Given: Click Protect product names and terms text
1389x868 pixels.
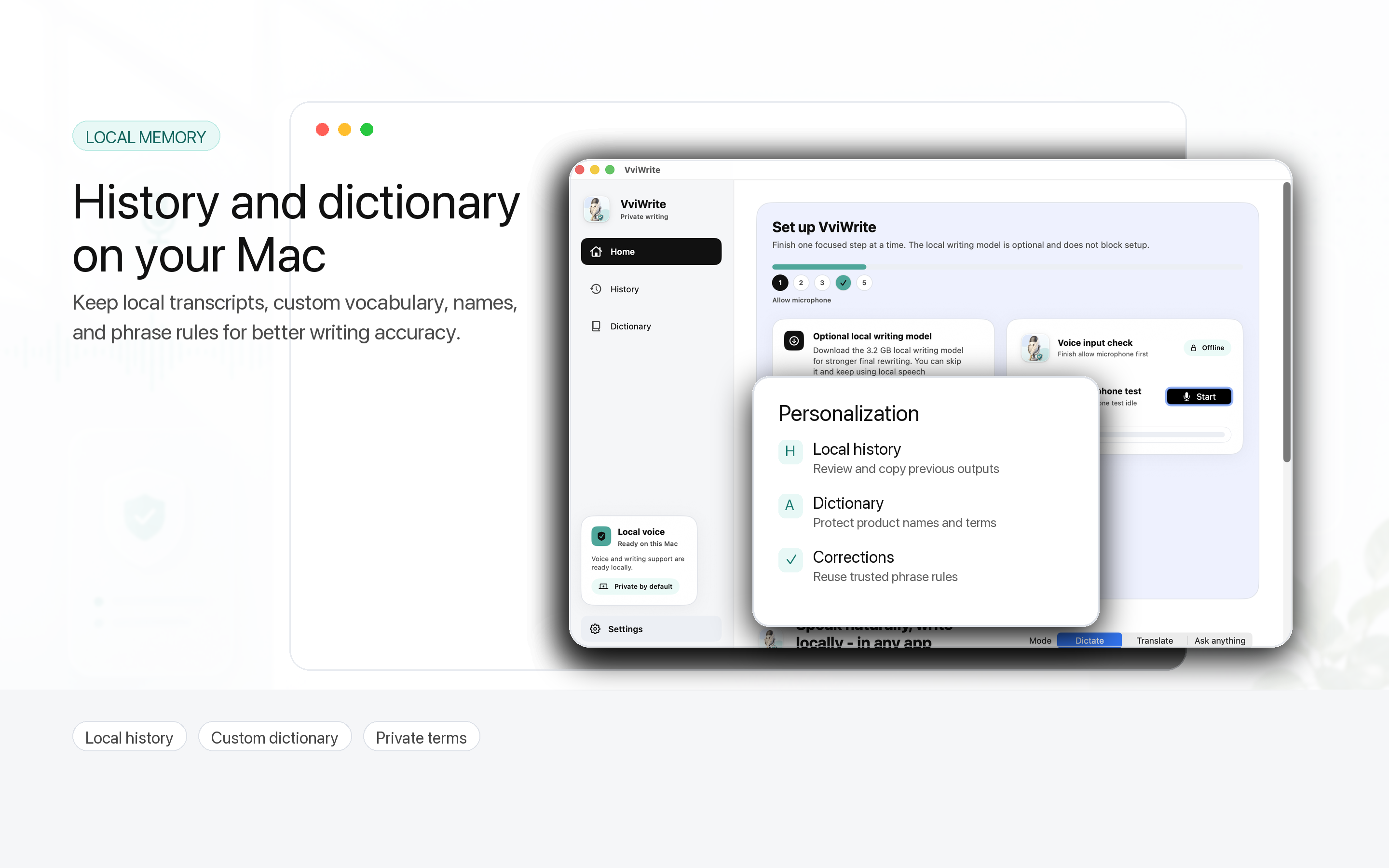Looking at the screenshot, I should point(905,523).
